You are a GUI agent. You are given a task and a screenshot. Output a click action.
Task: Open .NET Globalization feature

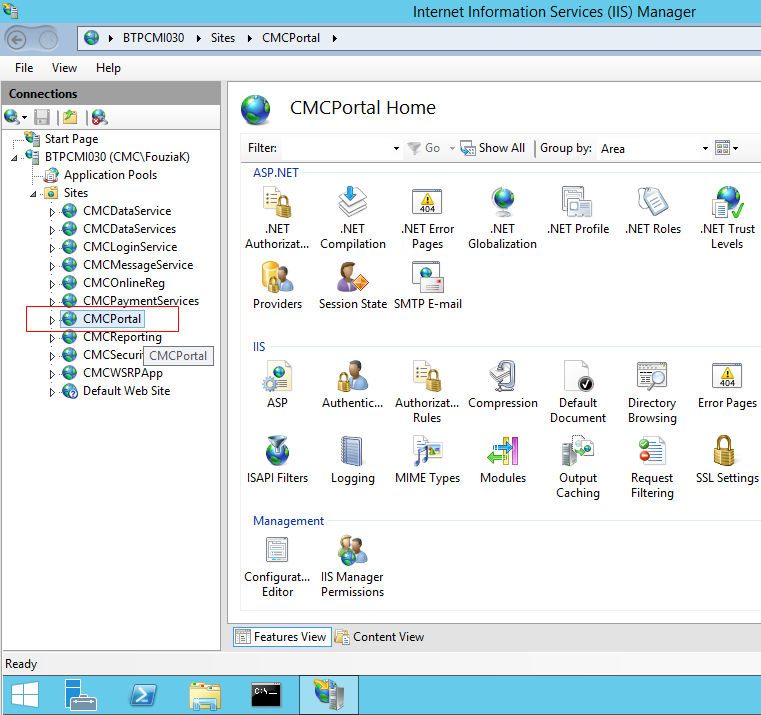[x=502, y=218]
